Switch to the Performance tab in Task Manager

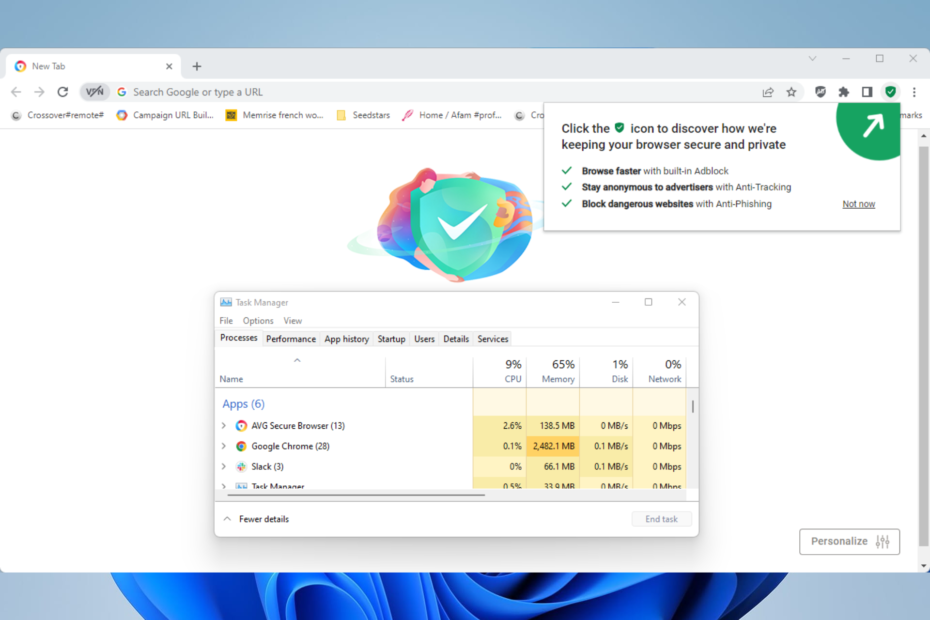pyautogui.click(x=291, y=338)
